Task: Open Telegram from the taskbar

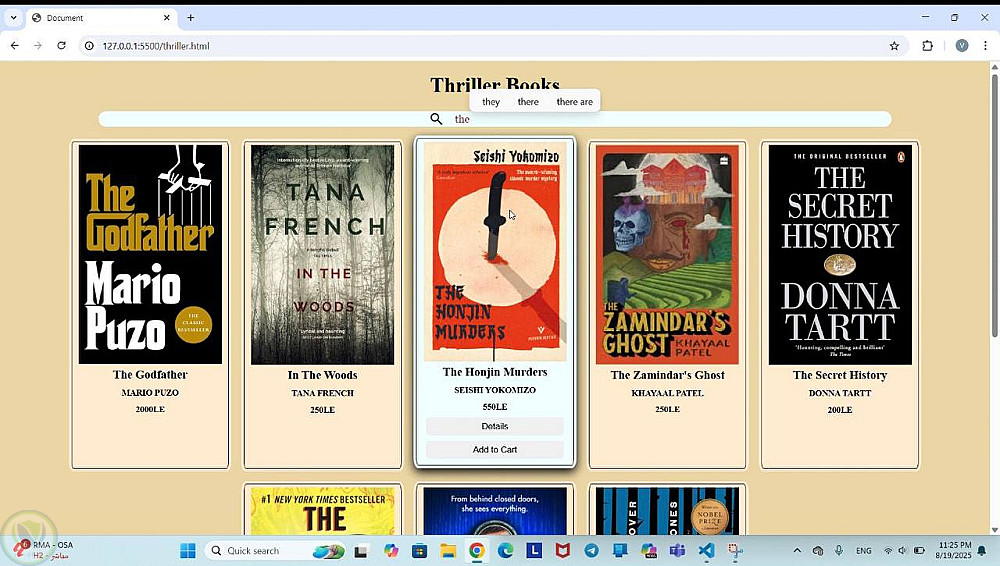Action: click(x=591, y=551)
